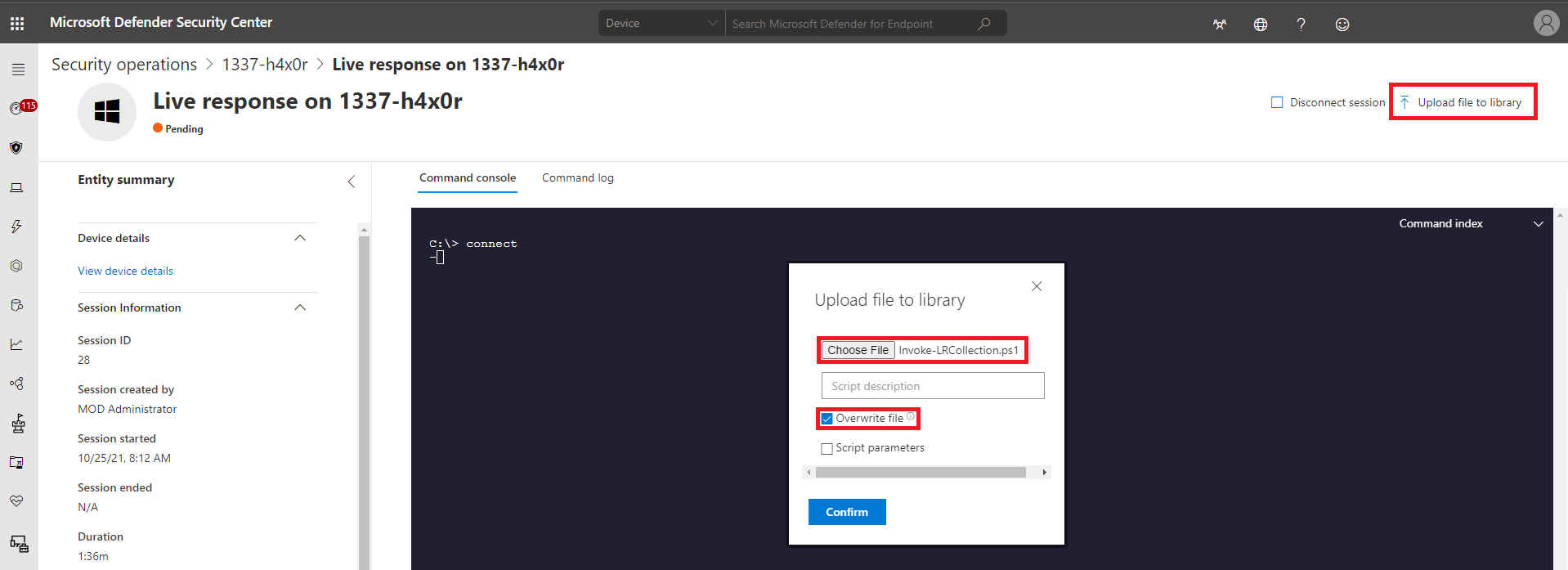
Task: Open the app launcher waffle icon
Action: tap(17, 24)
